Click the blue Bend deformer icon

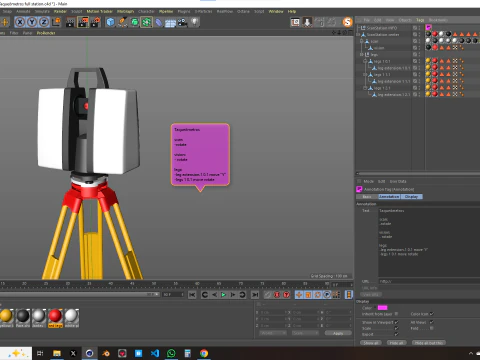[x=159, y=22]
